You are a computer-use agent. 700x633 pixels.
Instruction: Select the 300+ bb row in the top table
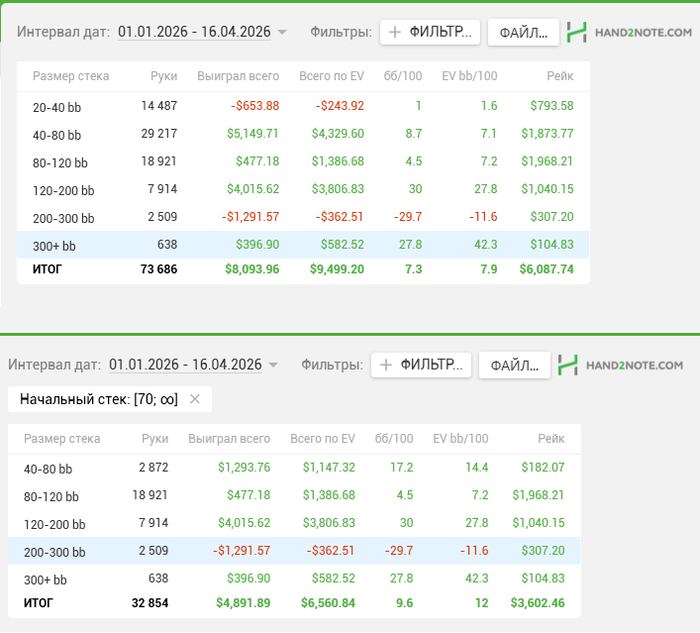[x=303, y=245]
